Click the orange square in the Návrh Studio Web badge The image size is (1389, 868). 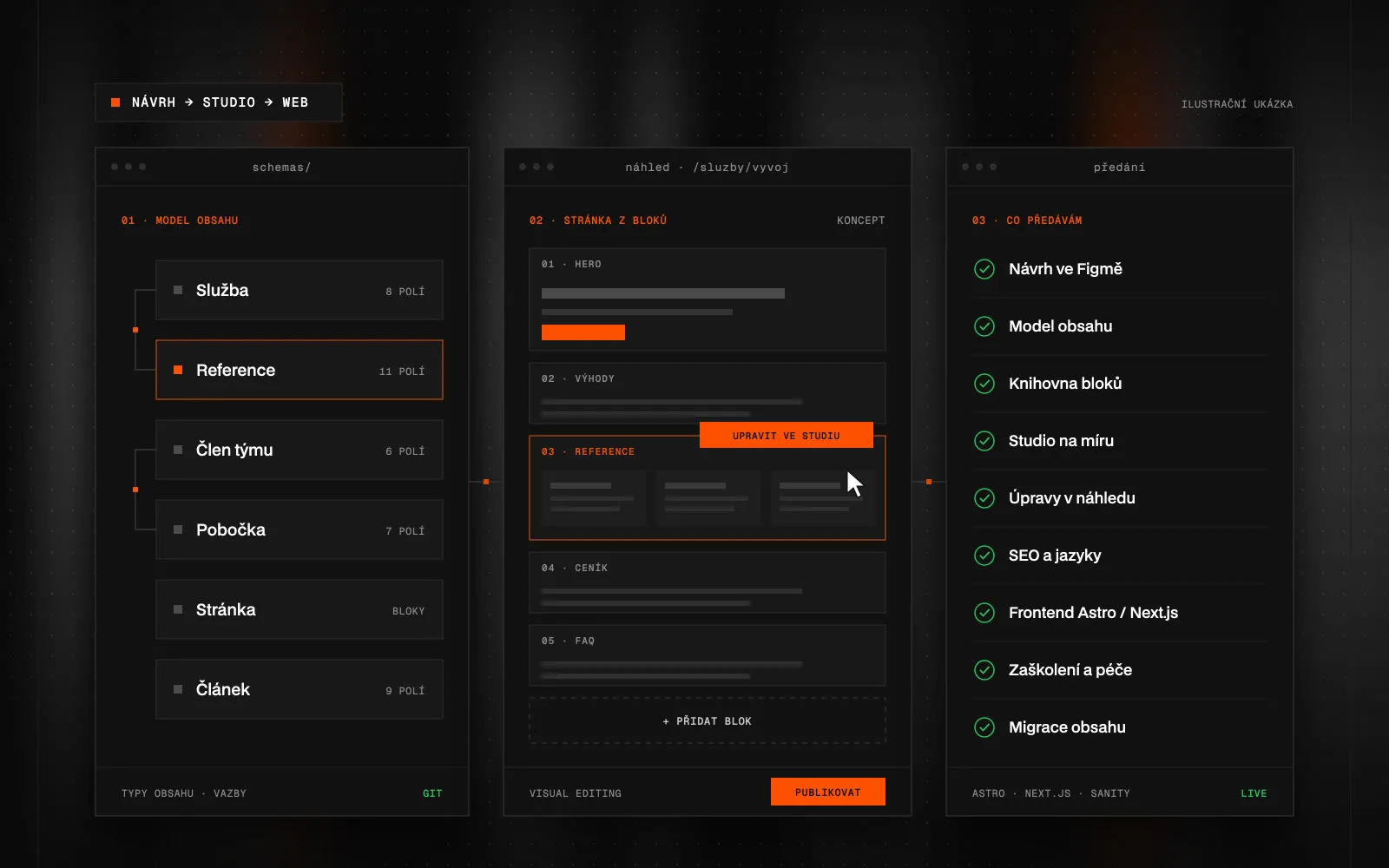[x=115, y=102]
